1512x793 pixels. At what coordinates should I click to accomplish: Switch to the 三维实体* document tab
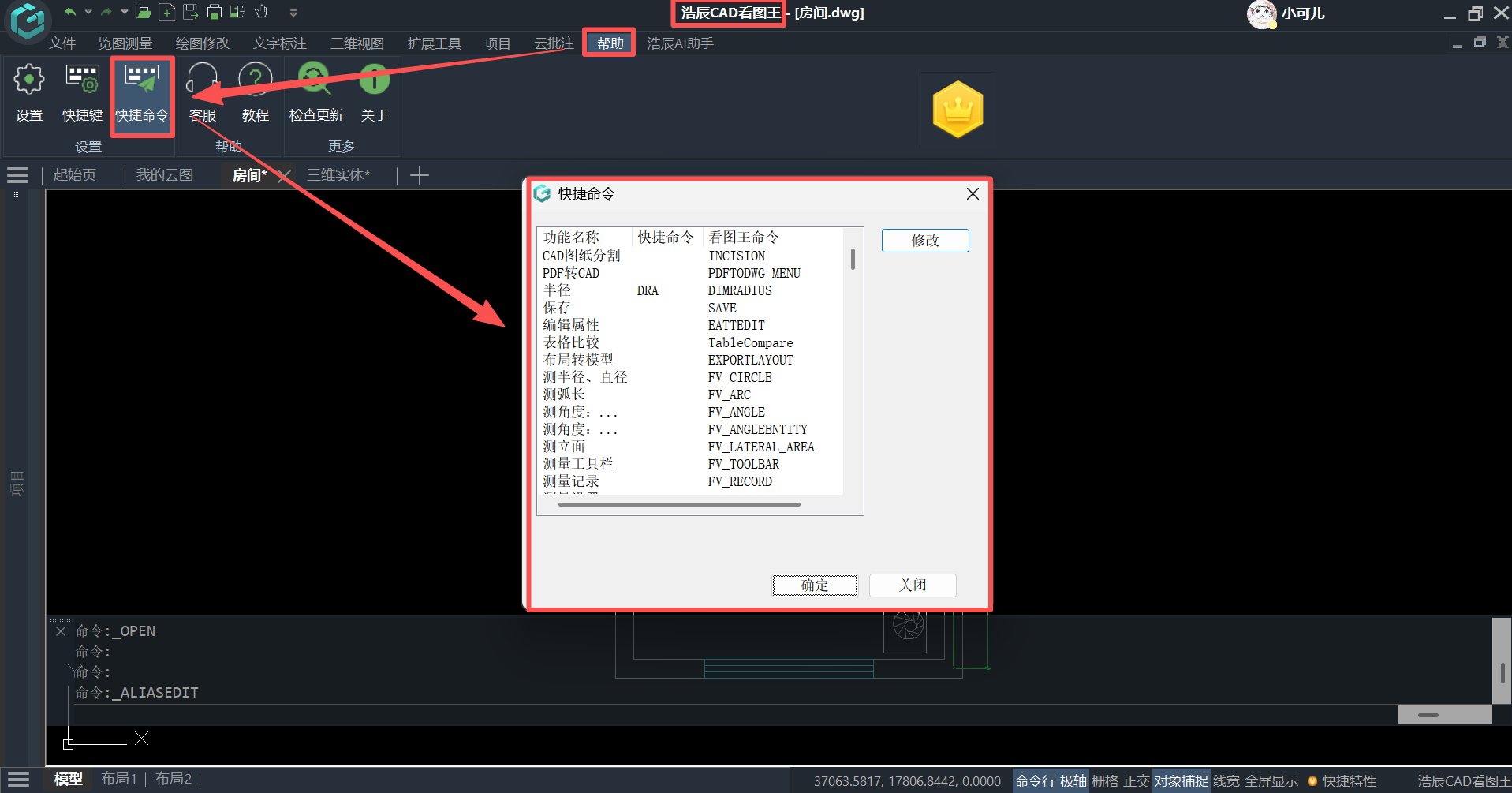[x=338, y=175]
